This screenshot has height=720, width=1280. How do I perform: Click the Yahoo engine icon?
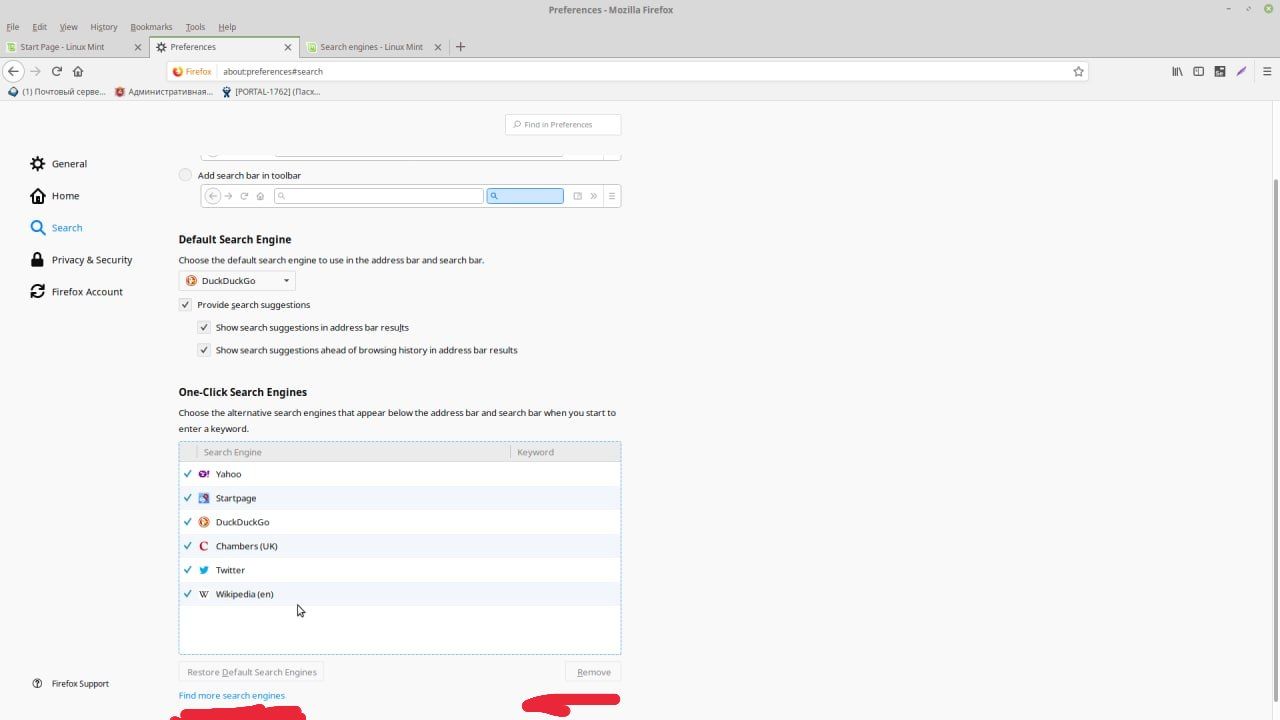point(204,474)
